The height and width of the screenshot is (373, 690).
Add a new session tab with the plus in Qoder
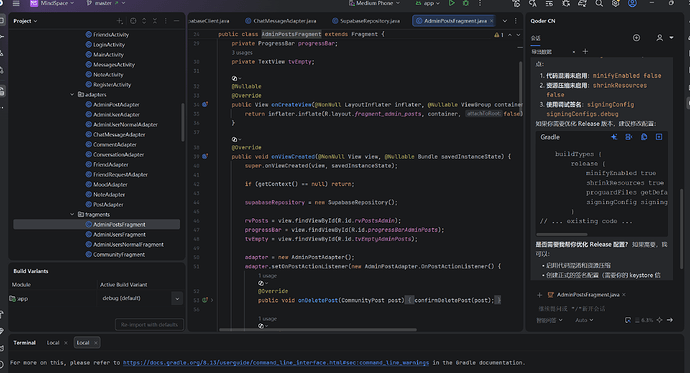[x=585, y=51]
